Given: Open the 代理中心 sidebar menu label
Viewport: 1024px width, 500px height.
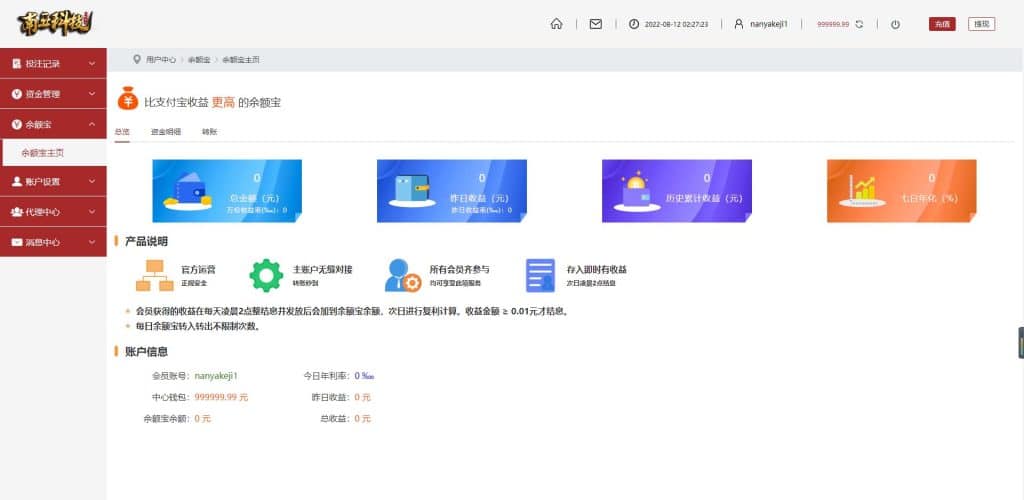Looking at the screenshot, I should (x=42, y=211).
